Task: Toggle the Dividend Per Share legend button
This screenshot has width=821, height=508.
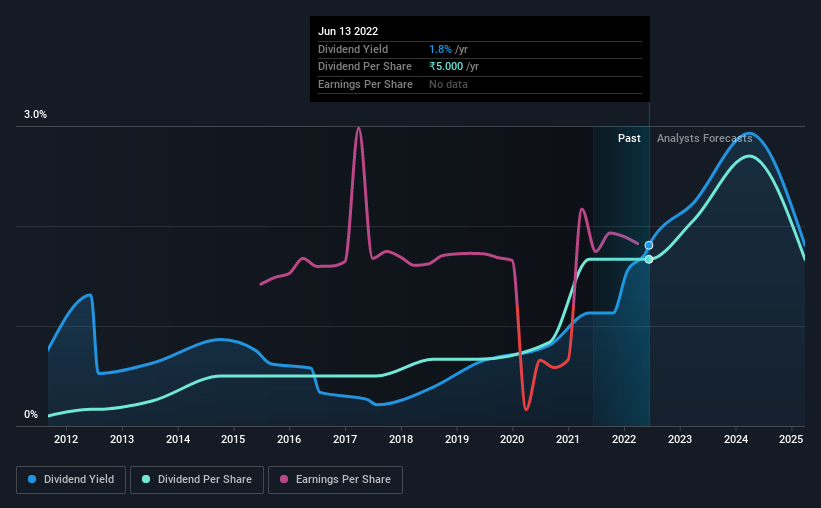Action: (197, 480)
